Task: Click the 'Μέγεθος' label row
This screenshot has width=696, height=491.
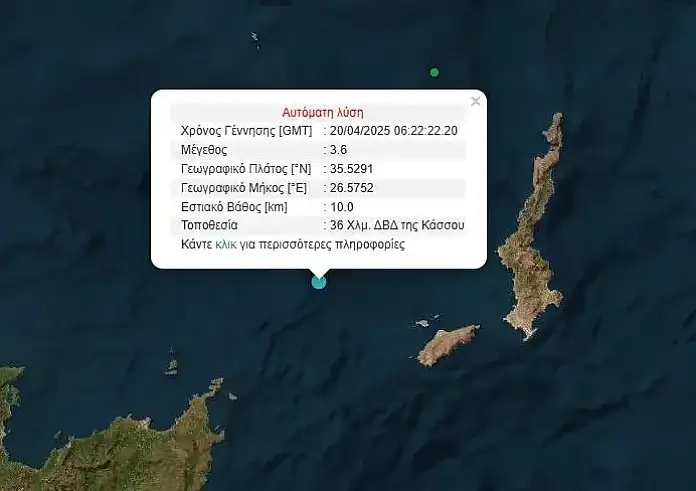Action: click(205, 150)
